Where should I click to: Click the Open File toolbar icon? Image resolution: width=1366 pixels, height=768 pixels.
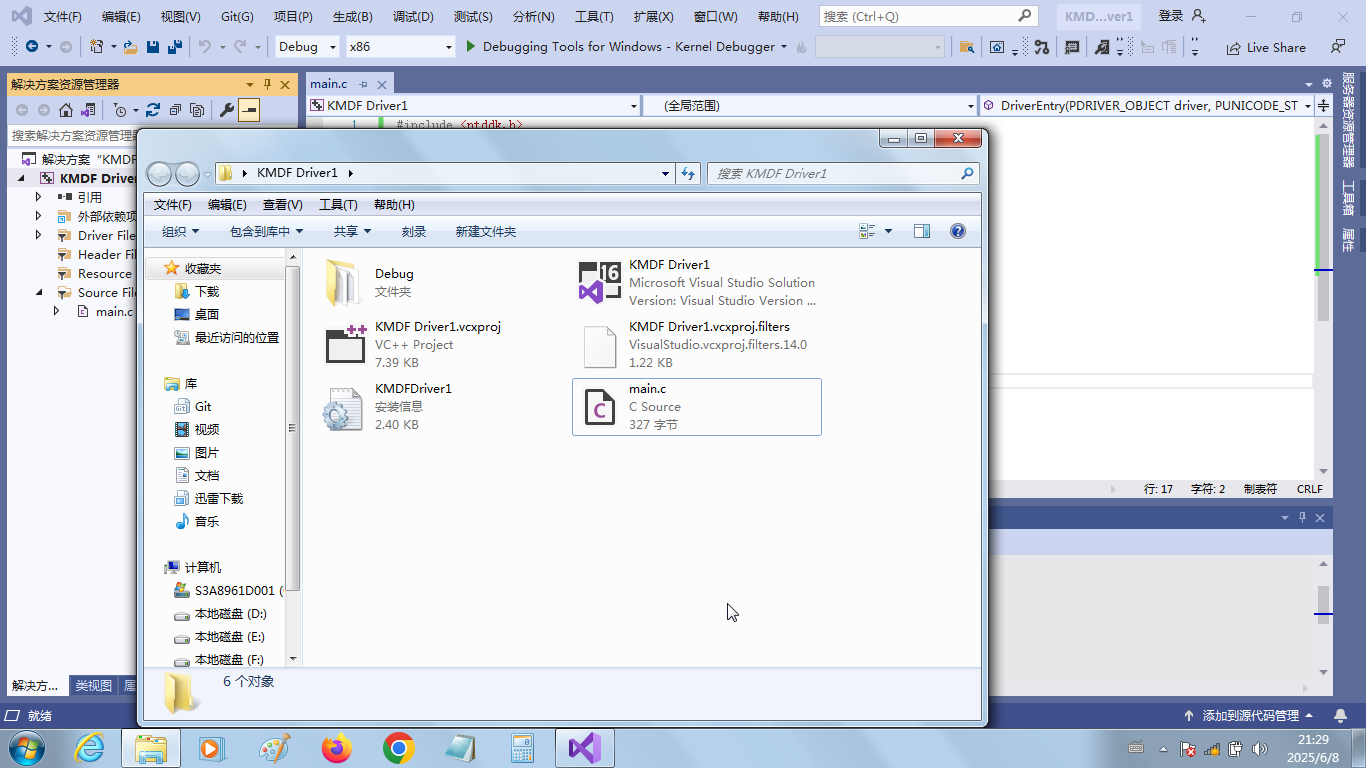130,47
